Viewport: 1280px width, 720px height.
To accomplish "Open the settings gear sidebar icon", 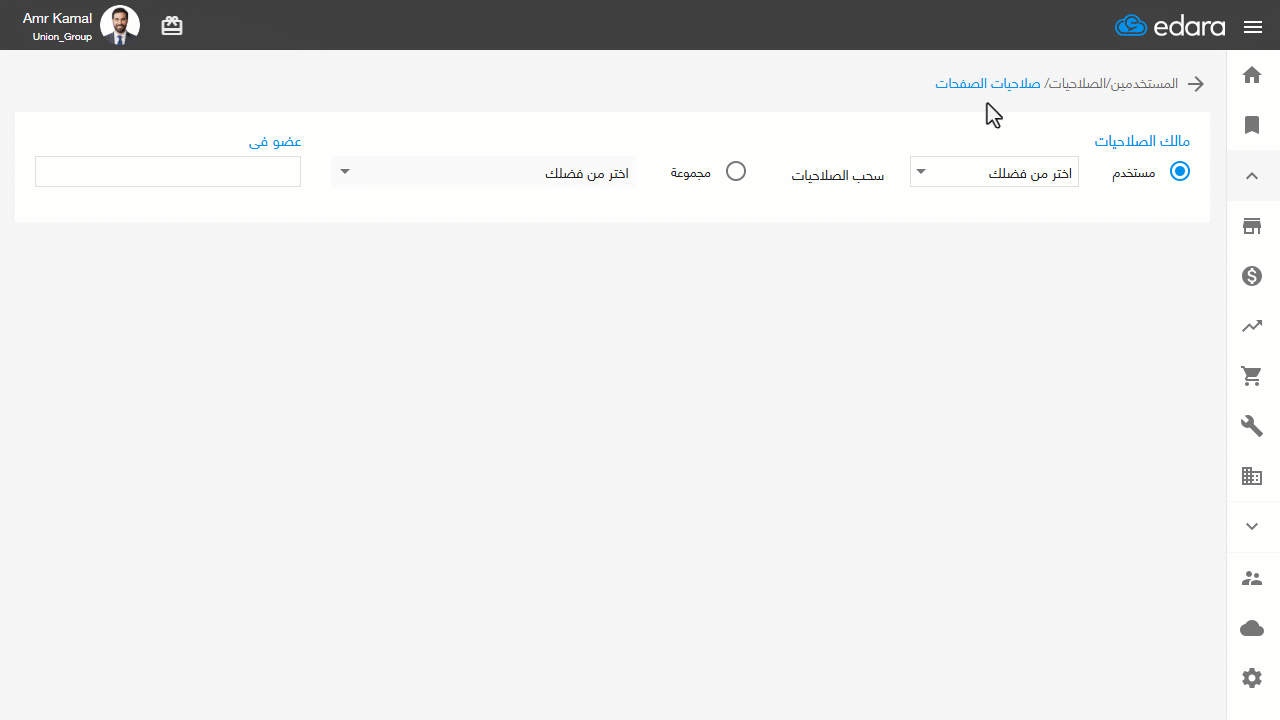I will (1252, 678).
